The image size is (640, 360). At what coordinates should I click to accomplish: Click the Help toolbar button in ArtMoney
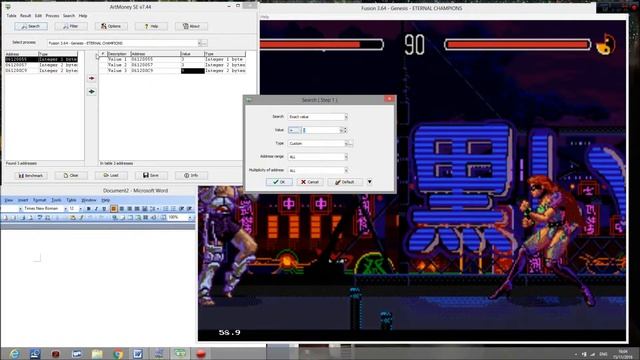coord(151,26)
